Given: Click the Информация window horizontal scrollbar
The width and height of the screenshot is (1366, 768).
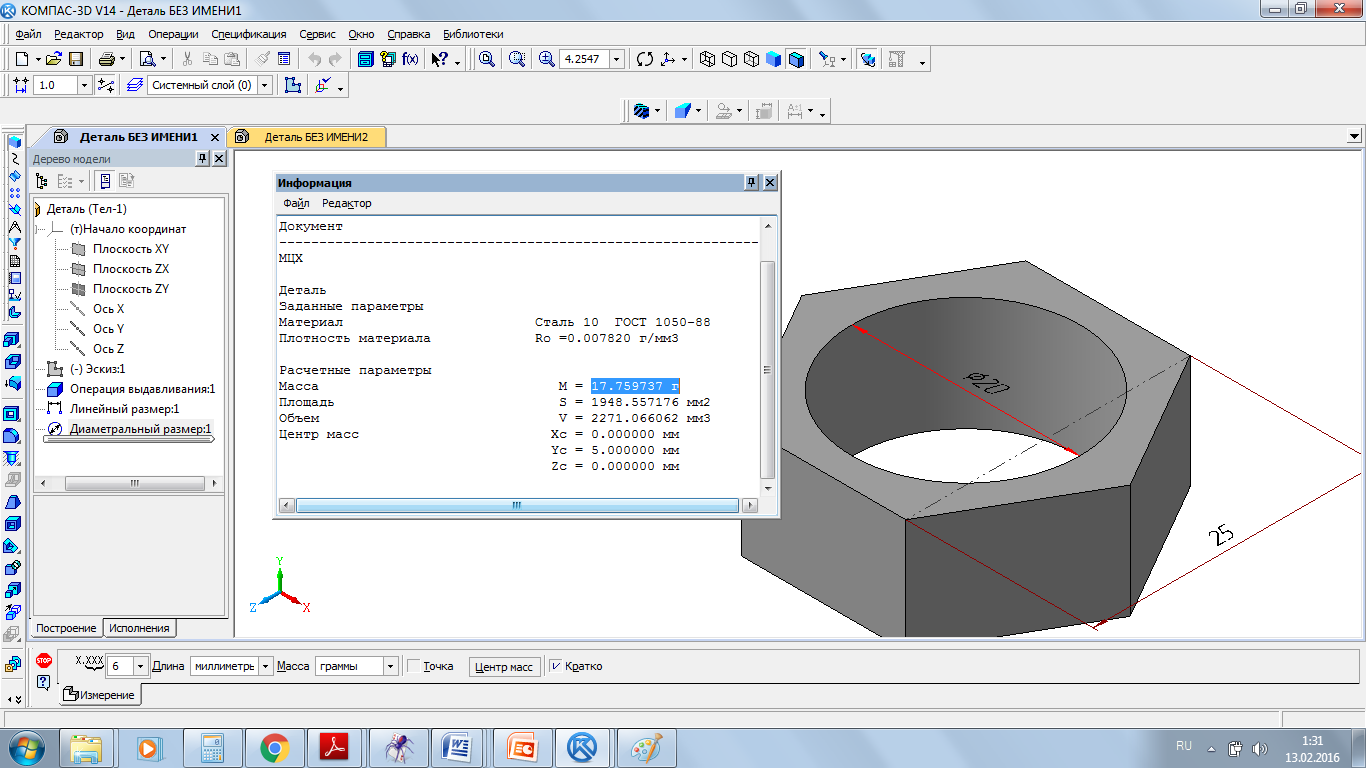Looking at the screenshot, I should (x=517, y=506).
